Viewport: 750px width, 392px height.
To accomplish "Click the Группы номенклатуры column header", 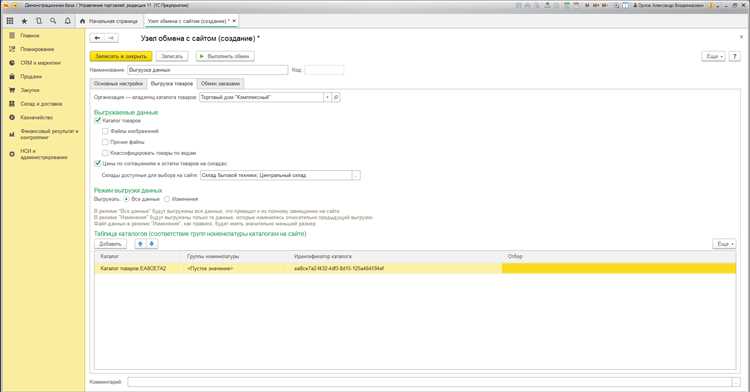I will click(x=236, y=257).
